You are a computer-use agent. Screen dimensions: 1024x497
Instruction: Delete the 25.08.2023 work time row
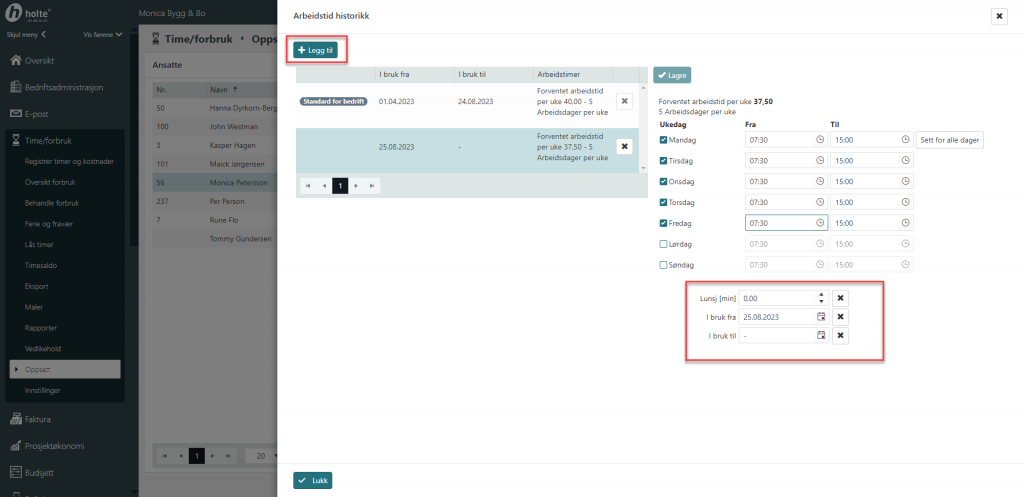tap(624, 146)
